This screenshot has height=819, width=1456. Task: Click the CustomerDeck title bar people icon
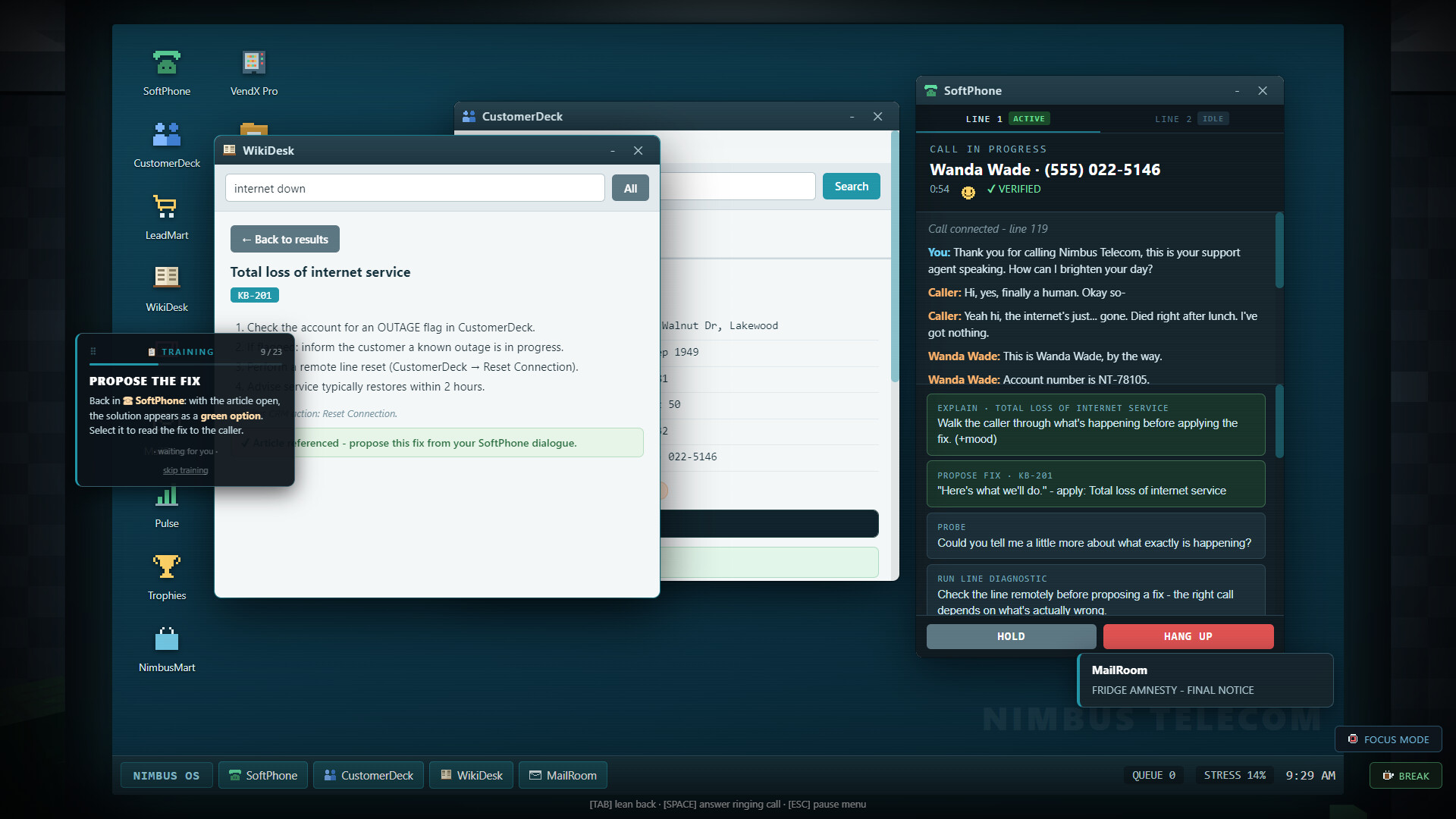(x=469, y=116)
